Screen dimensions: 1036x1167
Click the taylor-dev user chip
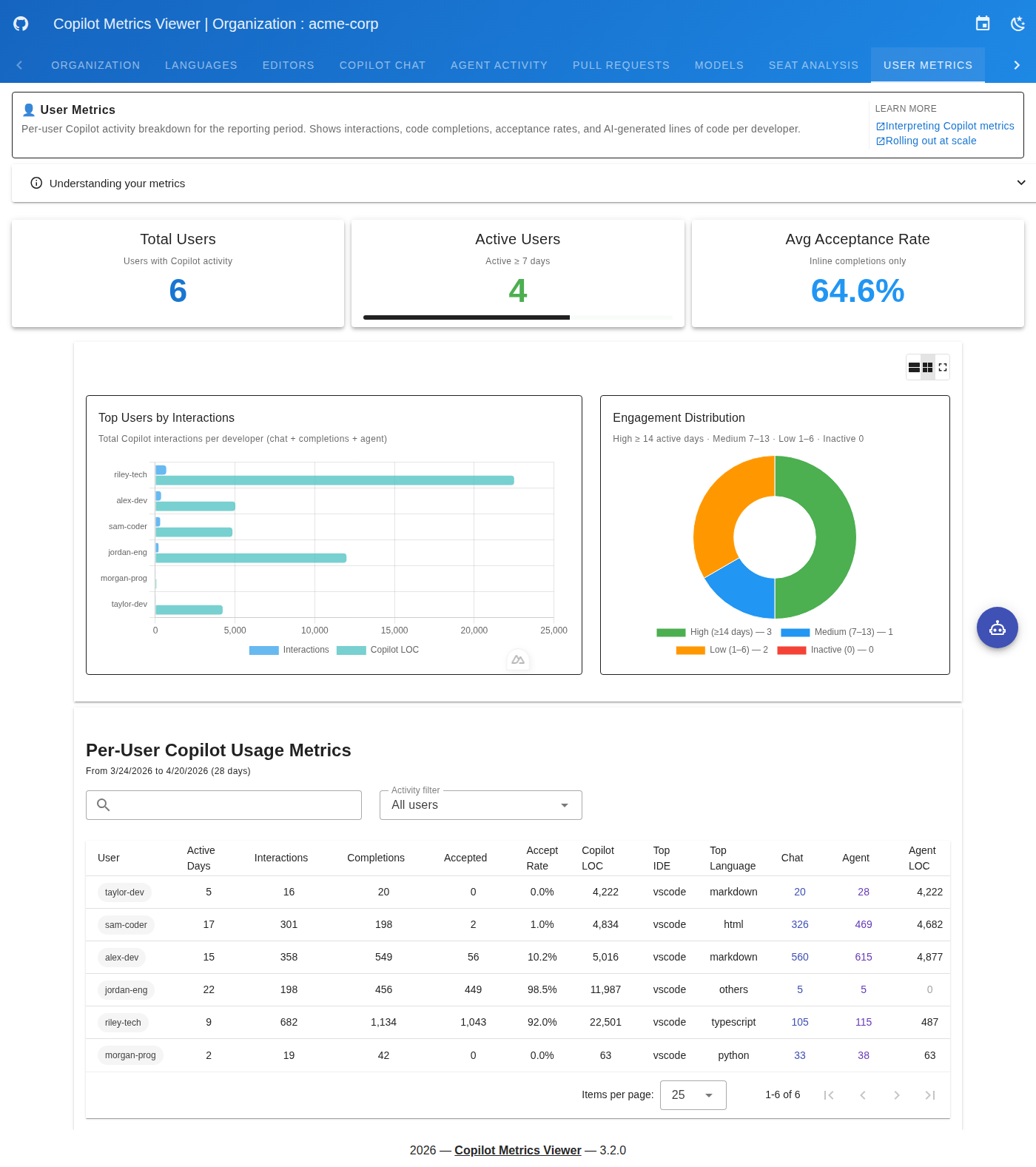click(124, 892)
